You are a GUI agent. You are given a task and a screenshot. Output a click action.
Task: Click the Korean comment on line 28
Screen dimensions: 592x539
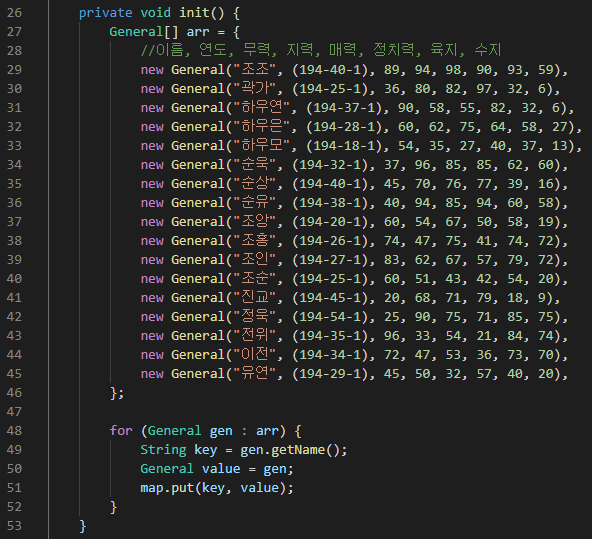(x=321, y=50)
